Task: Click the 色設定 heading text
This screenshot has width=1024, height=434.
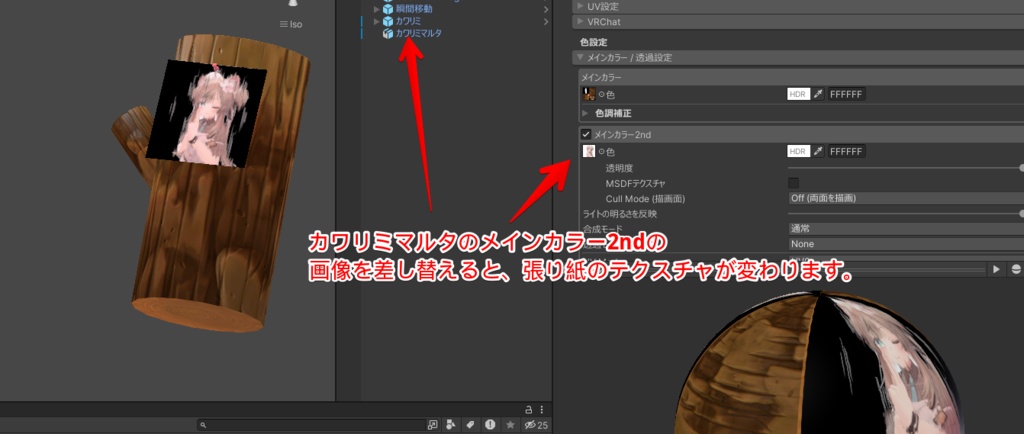Action: pos(593,42)
